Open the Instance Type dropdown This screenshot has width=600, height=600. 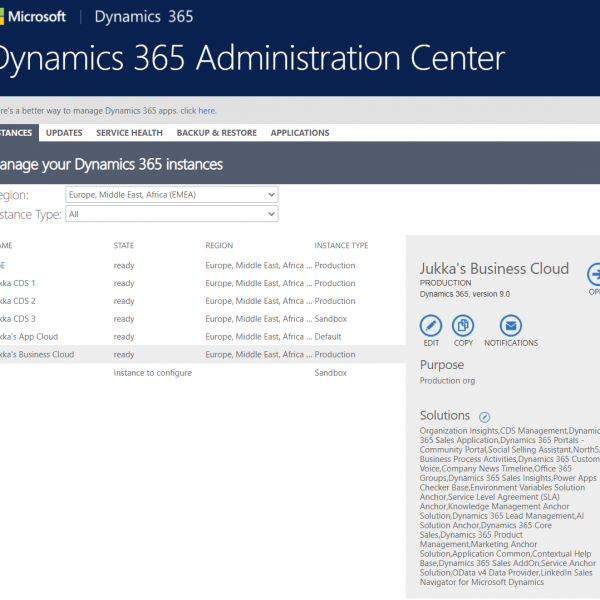tap(172, 214)
